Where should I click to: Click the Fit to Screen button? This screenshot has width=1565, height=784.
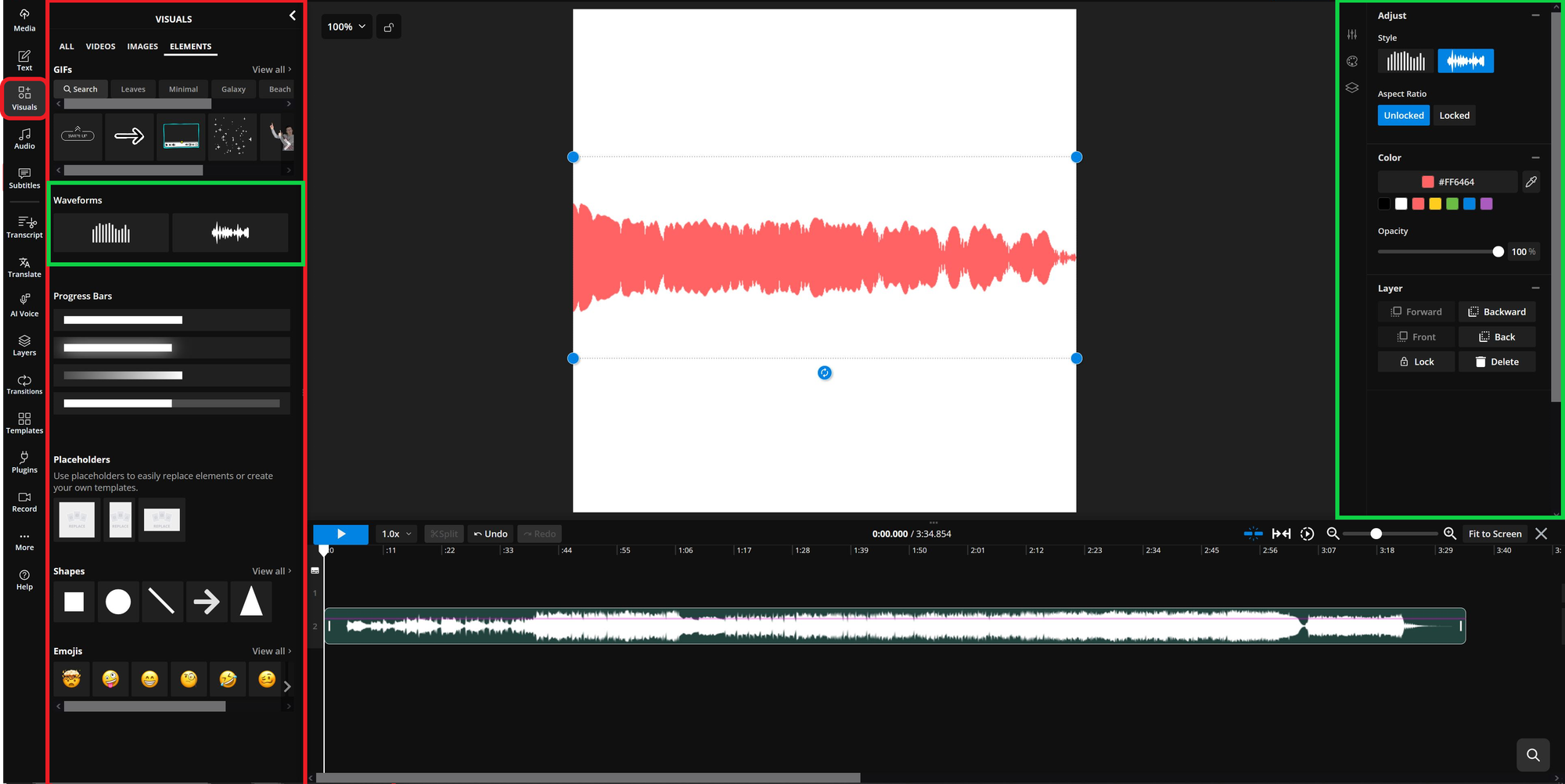point(1494,534)
